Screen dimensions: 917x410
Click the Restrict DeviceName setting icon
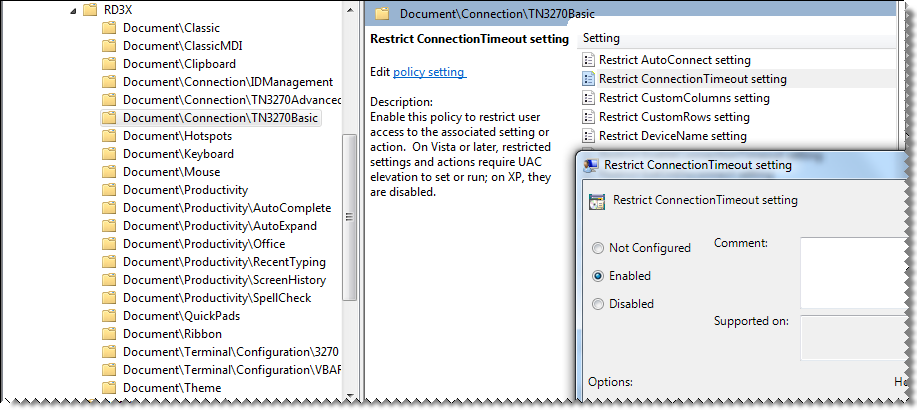588,136
